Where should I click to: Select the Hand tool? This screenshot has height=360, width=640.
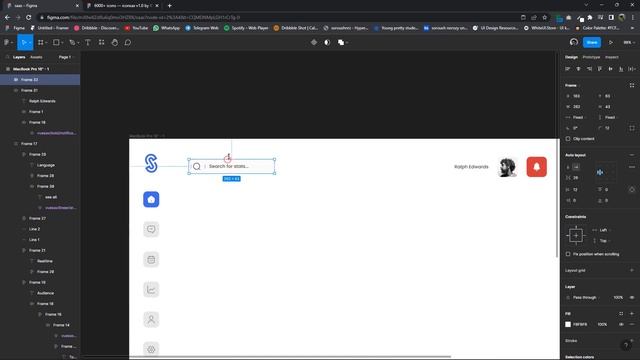pos(115,42)
